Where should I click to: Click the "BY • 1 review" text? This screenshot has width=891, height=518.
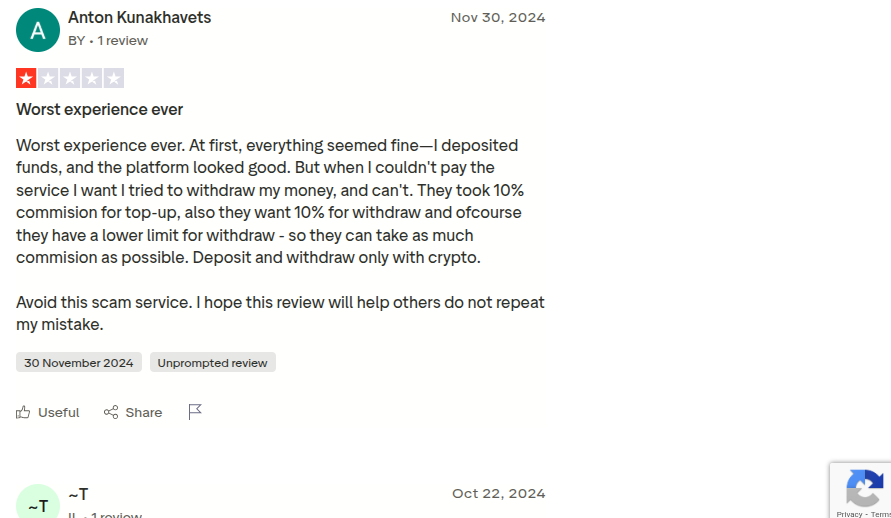point(108,41)
